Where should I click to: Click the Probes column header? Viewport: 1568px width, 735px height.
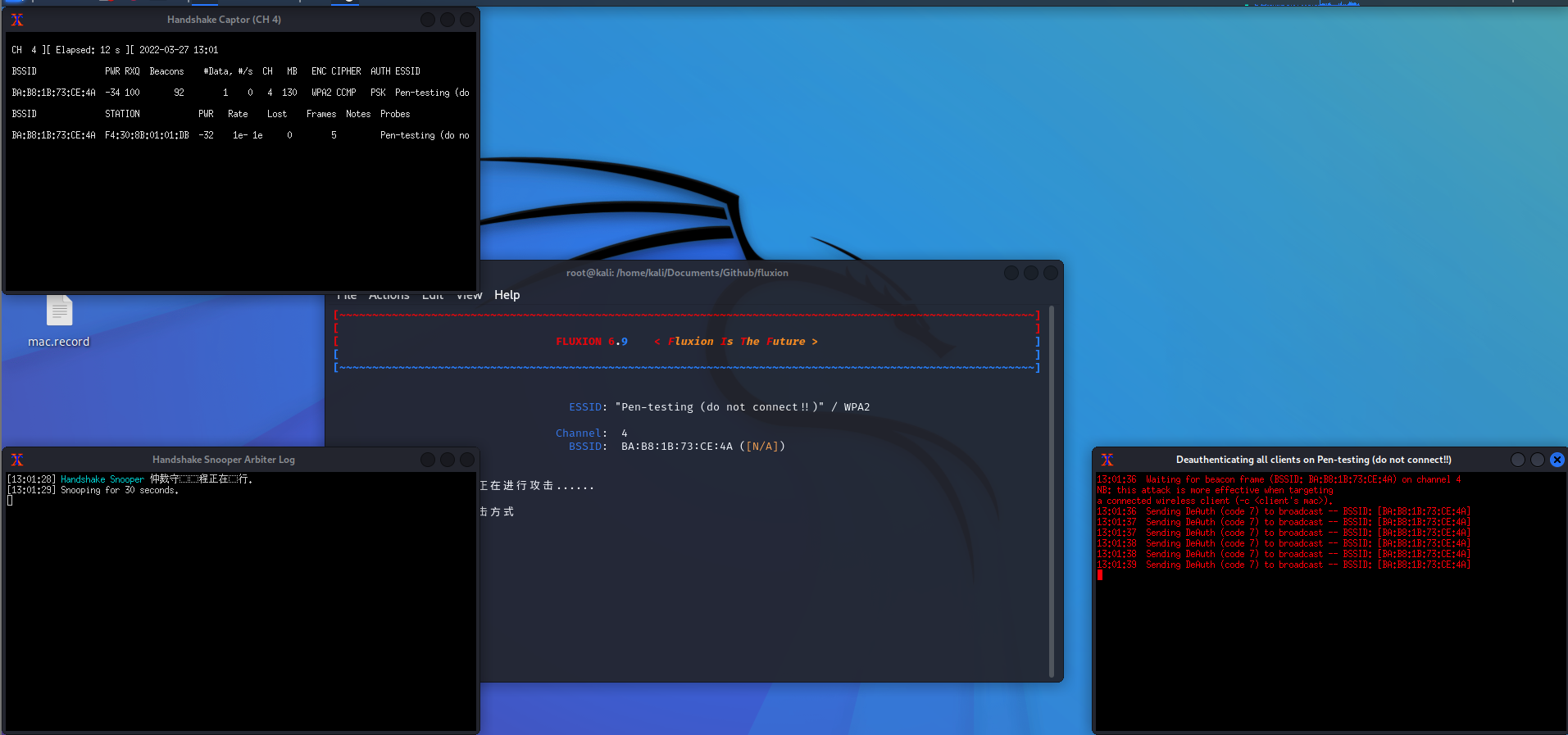point(395,114)
